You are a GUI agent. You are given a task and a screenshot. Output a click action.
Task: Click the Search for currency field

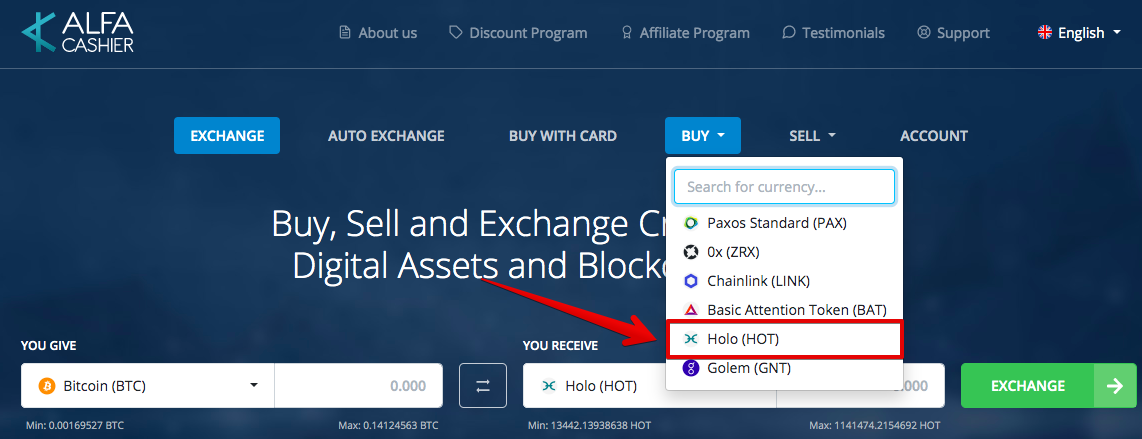(784, 186)
